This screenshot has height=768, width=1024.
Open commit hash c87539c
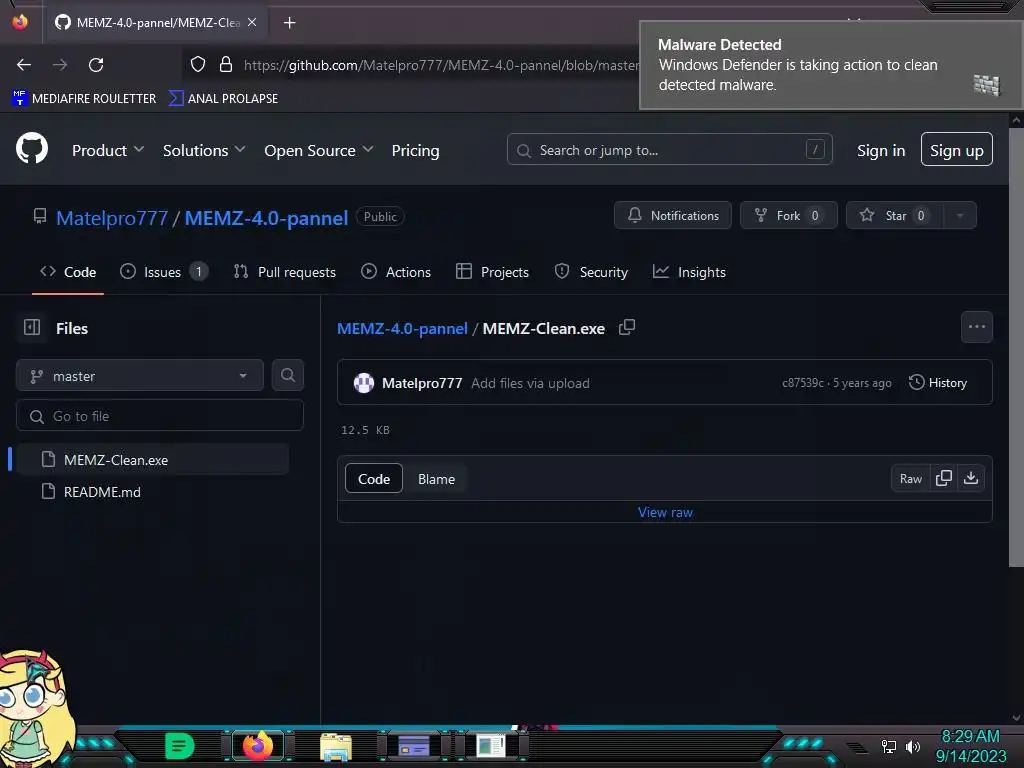click(803, 383)
